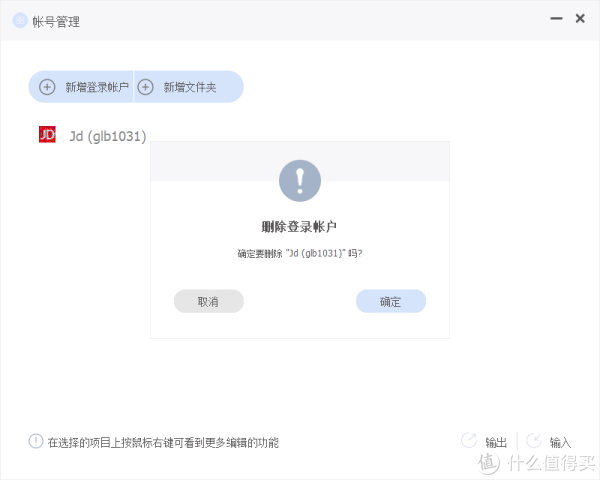Click the 帐号管理 app icon in title bar
Screen dimensions: 600x480
point(20,20)
